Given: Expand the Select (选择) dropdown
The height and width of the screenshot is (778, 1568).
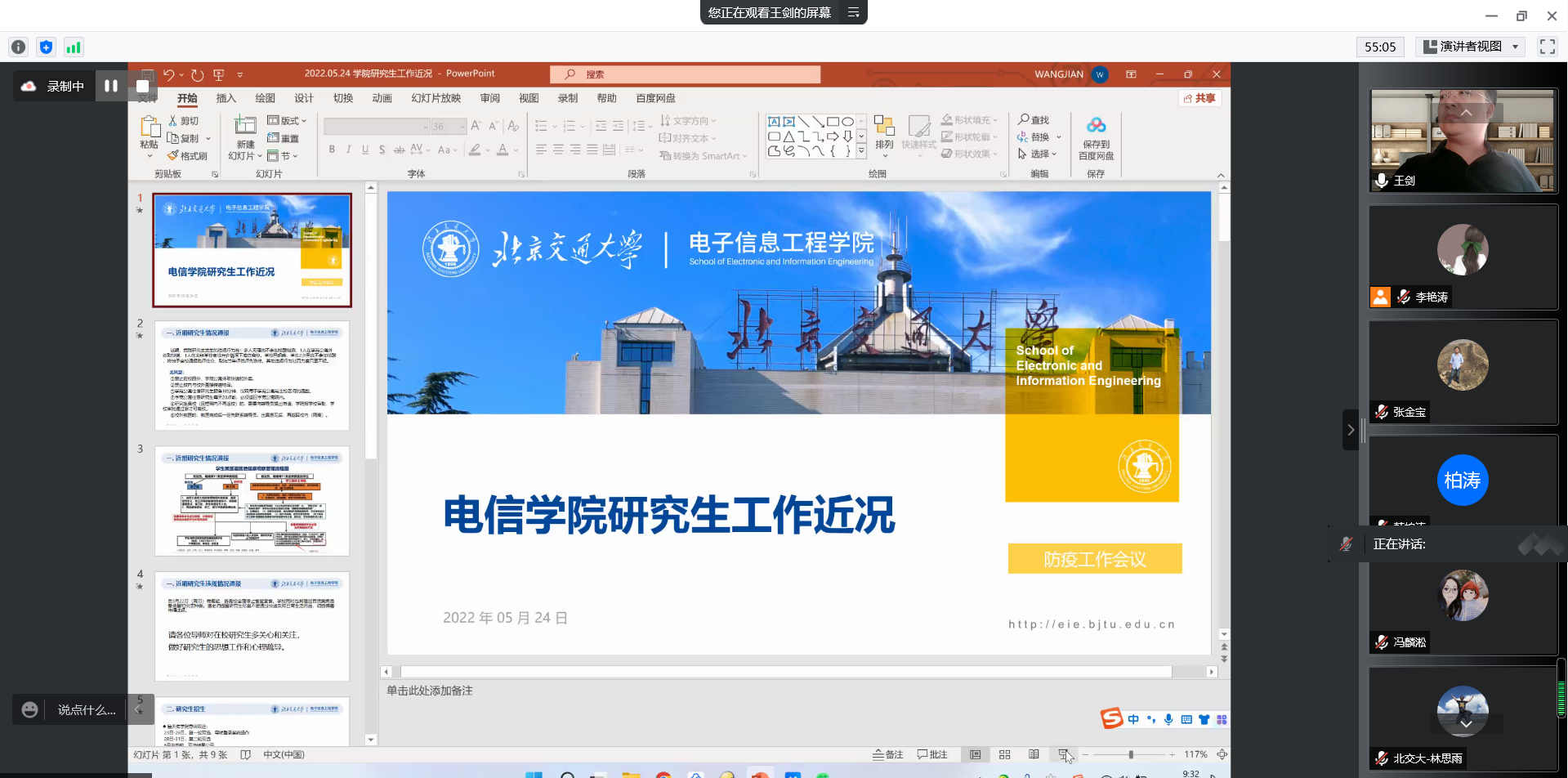Looking at the screenshot, I should pyautogui.click(x=1038, y=154).
